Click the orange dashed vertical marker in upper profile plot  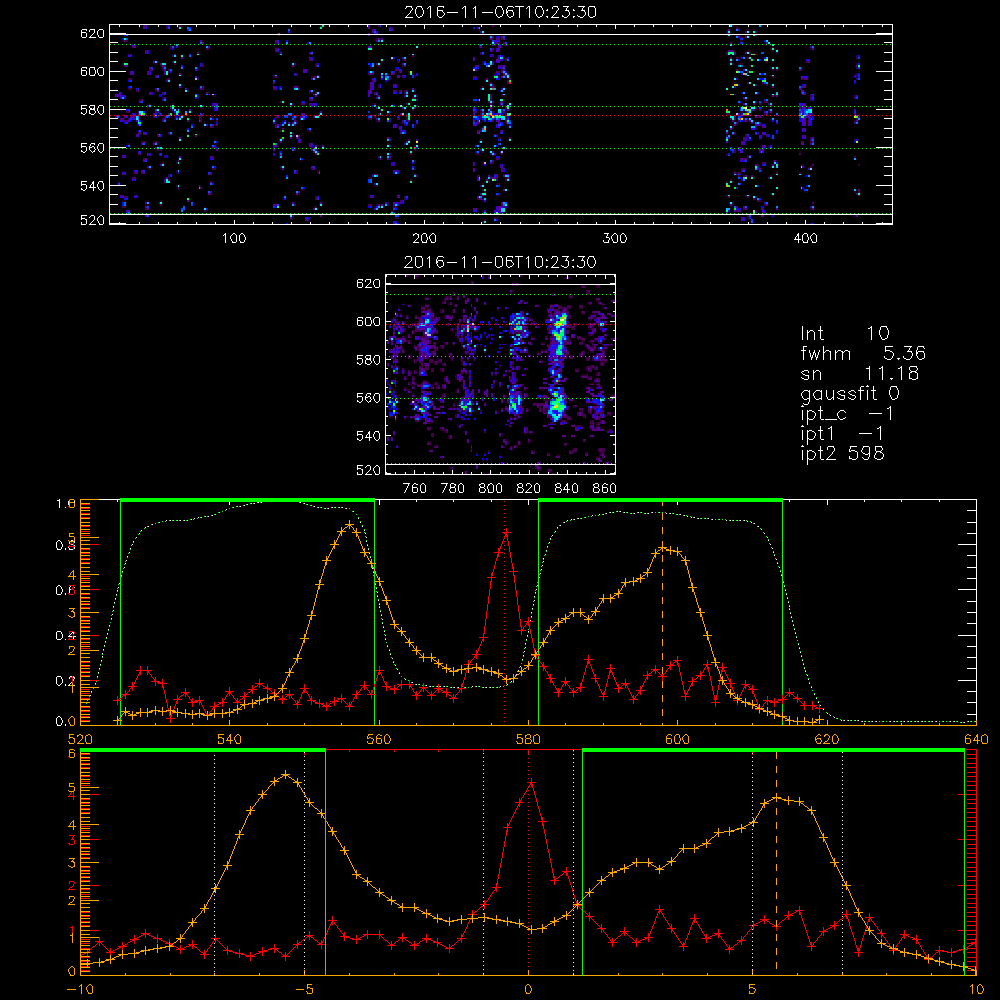pyautogui.click(x=662, y=612)
